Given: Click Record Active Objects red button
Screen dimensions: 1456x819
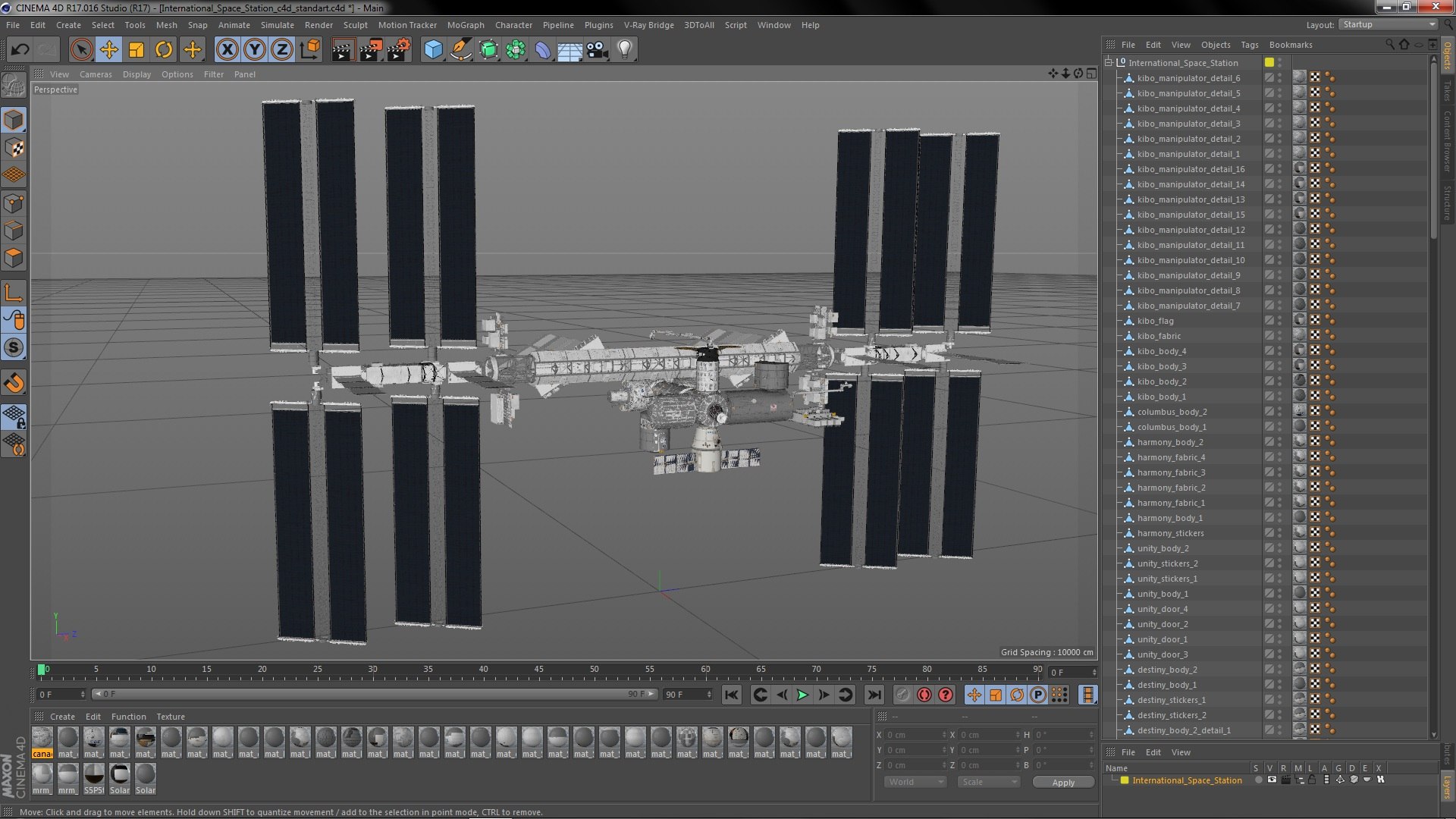Looking at the screenshot, I should (x=924, y=695).
